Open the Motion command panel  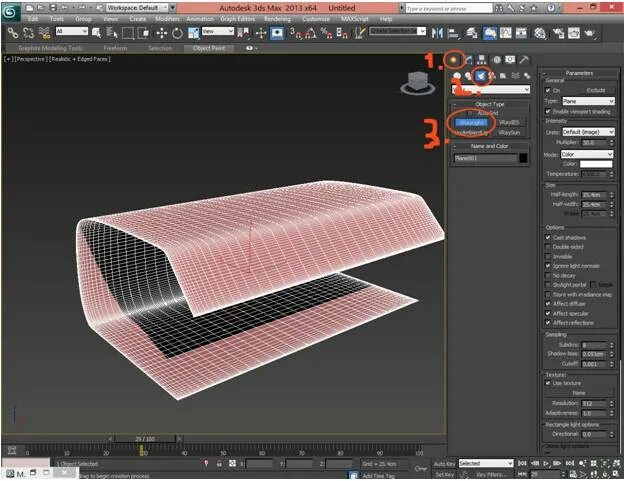tap(497, 60)
